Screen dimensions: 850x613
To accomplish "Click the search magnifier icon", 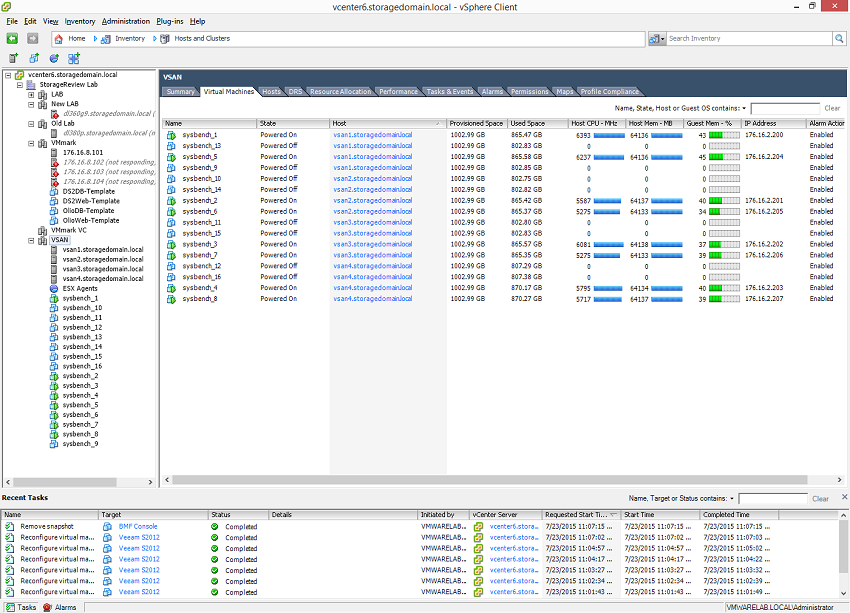I will pos(839,38).
